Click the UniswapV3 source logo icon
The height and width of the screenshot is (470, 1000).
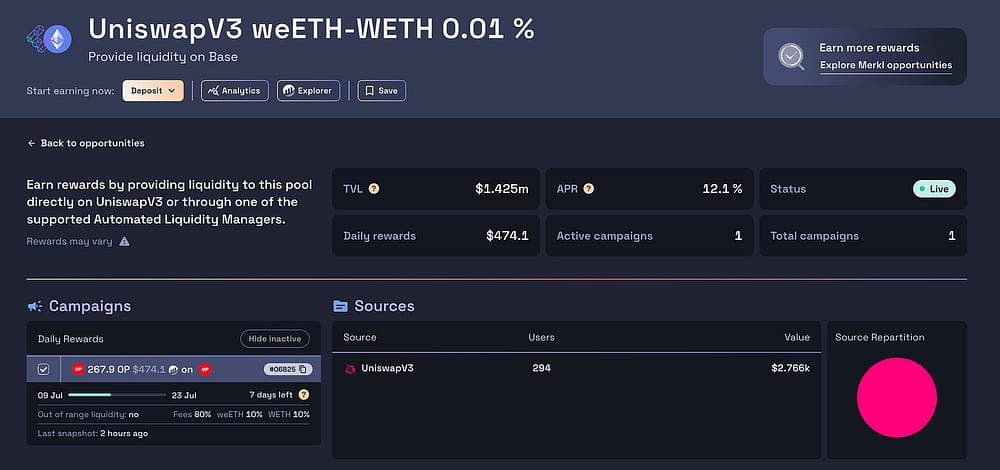(350, 369)
